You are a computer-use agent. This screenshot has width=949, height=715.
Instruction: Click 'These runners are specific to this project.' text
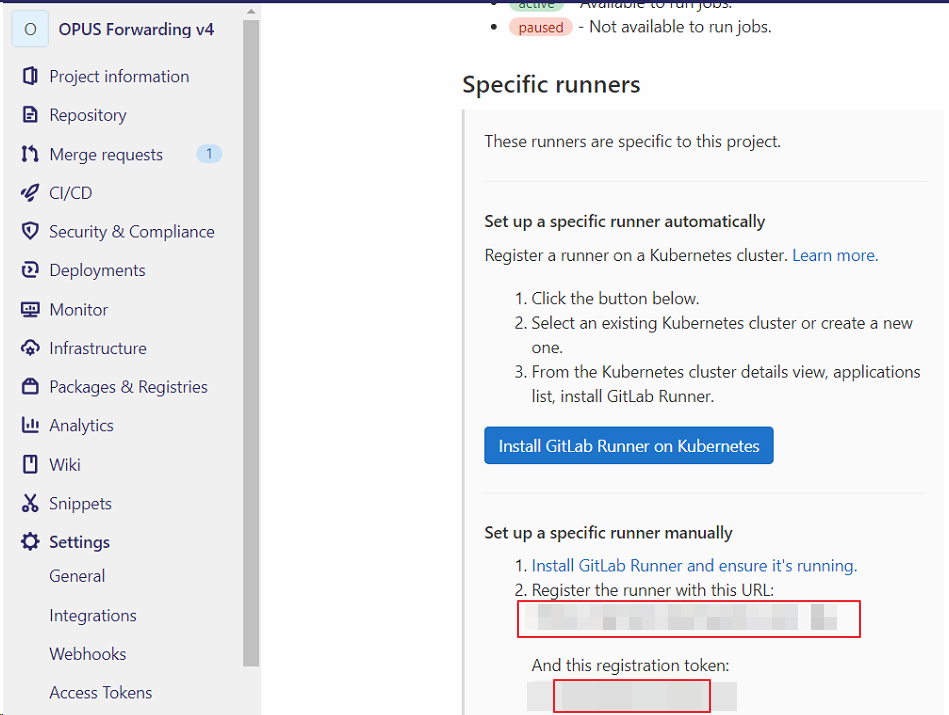pos(632,142)
